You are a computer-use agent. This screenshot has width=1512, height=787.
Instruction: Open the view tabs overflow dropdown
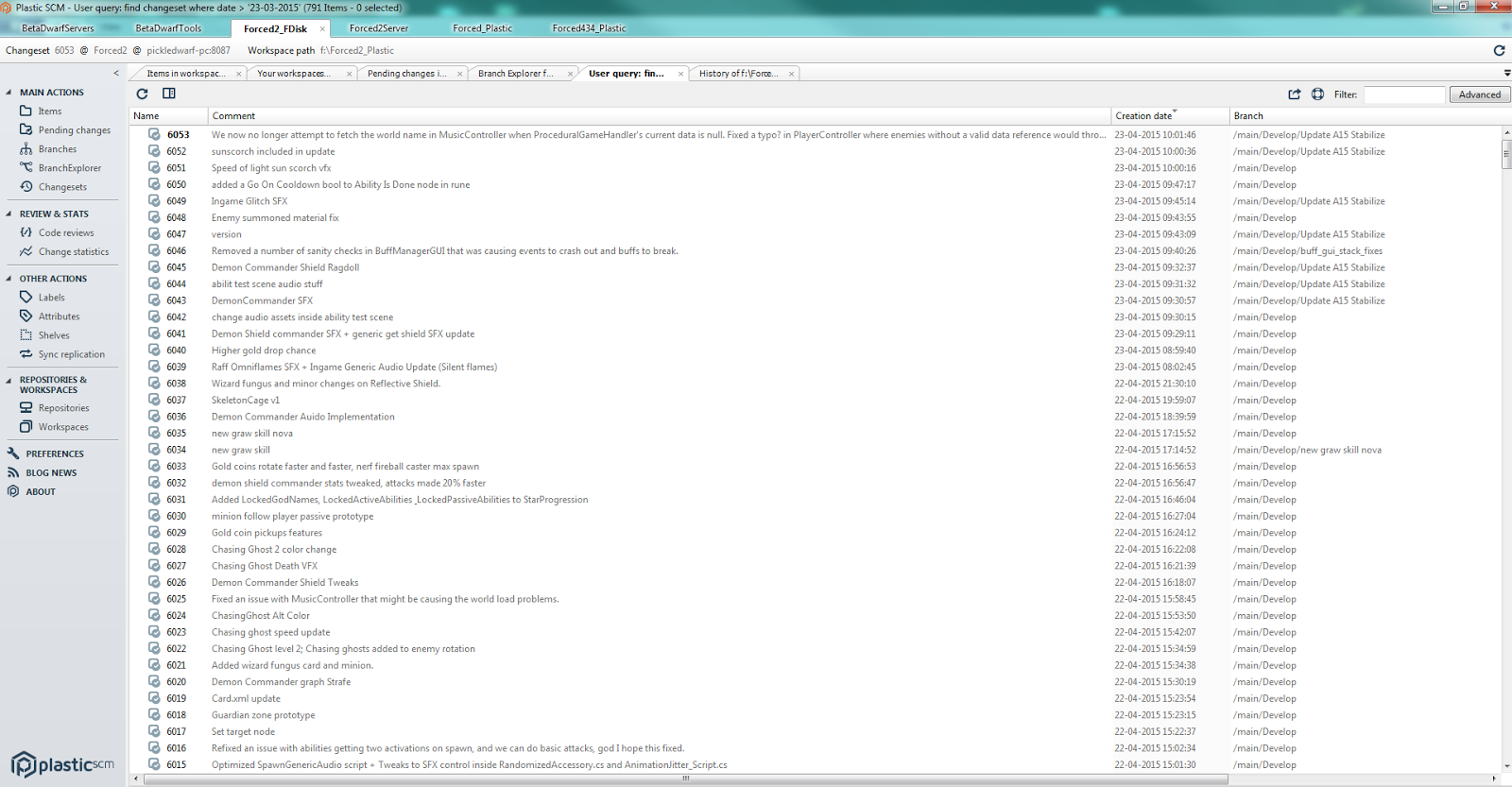click(x=1506, y=73)
